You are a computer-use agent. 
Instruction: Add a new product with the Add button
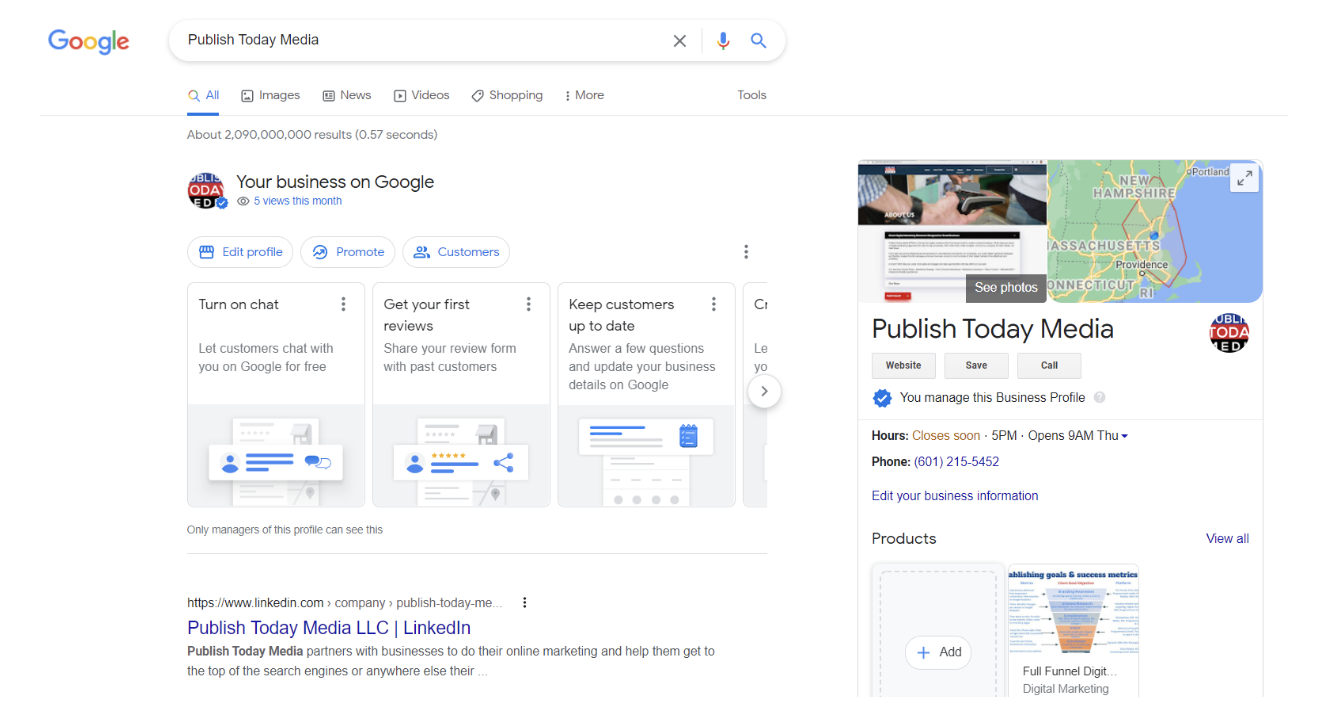click(x=939, y=652)
